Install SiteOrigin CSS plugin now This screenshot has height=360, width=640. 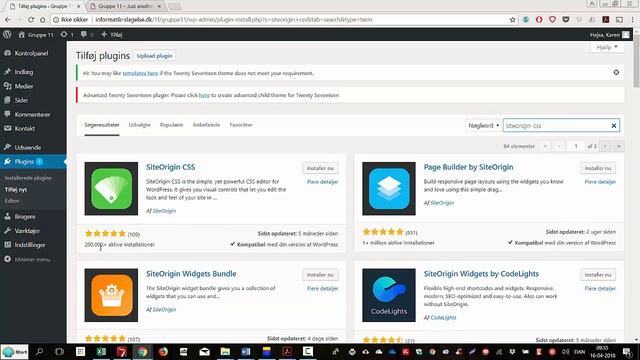320,168
